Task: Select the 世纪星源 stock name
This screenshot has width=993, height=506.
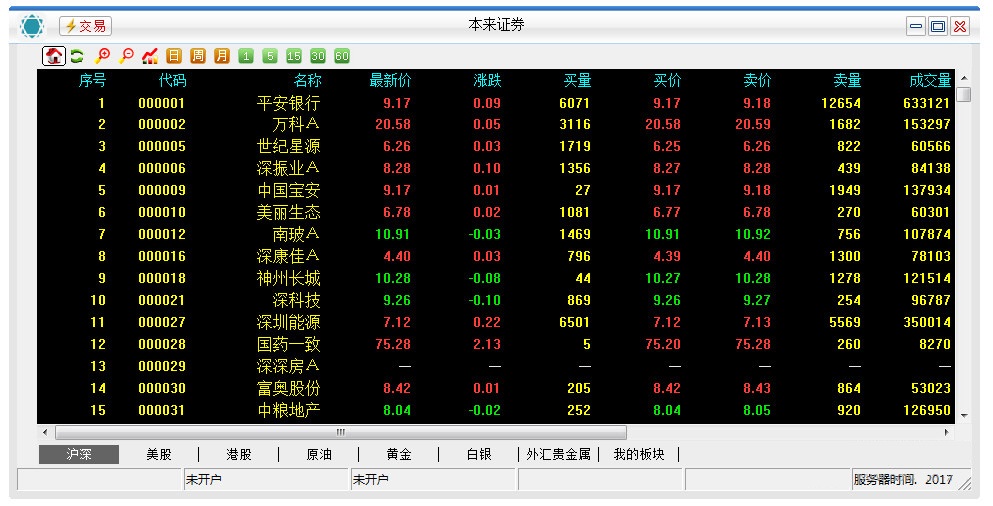Action: coord(289,146)
